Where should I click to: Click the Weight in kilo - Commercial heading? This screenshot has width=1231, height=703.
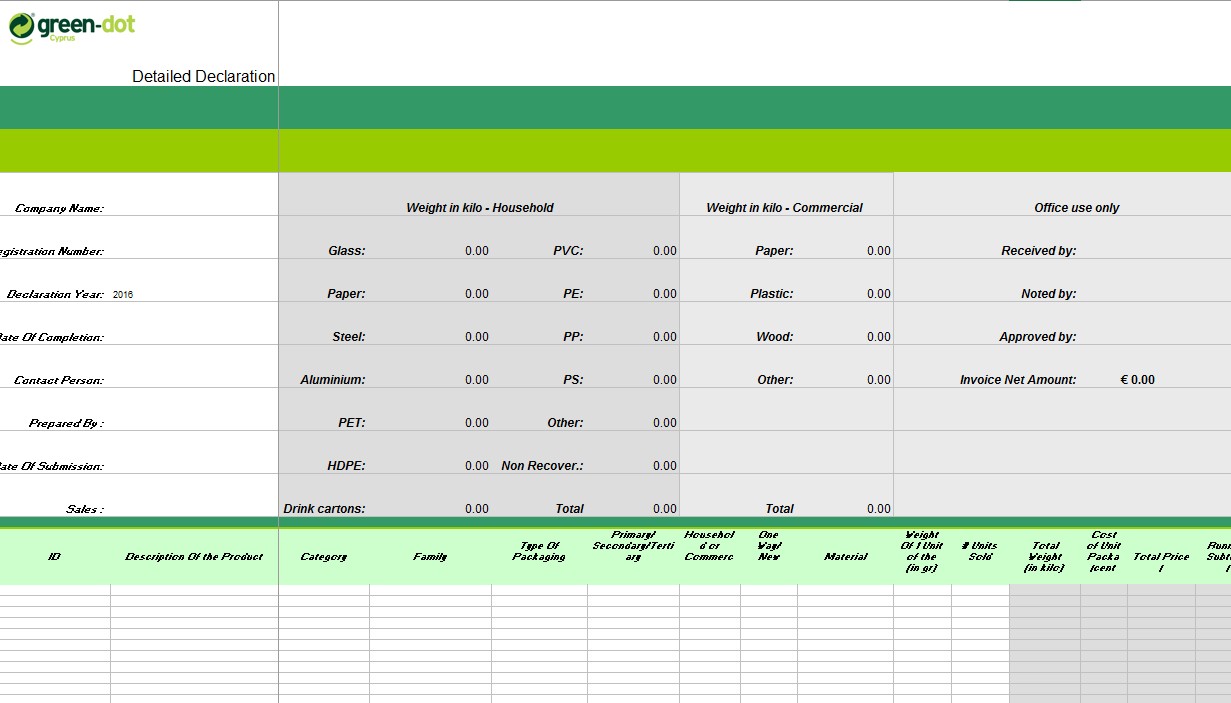pos(785,208)
